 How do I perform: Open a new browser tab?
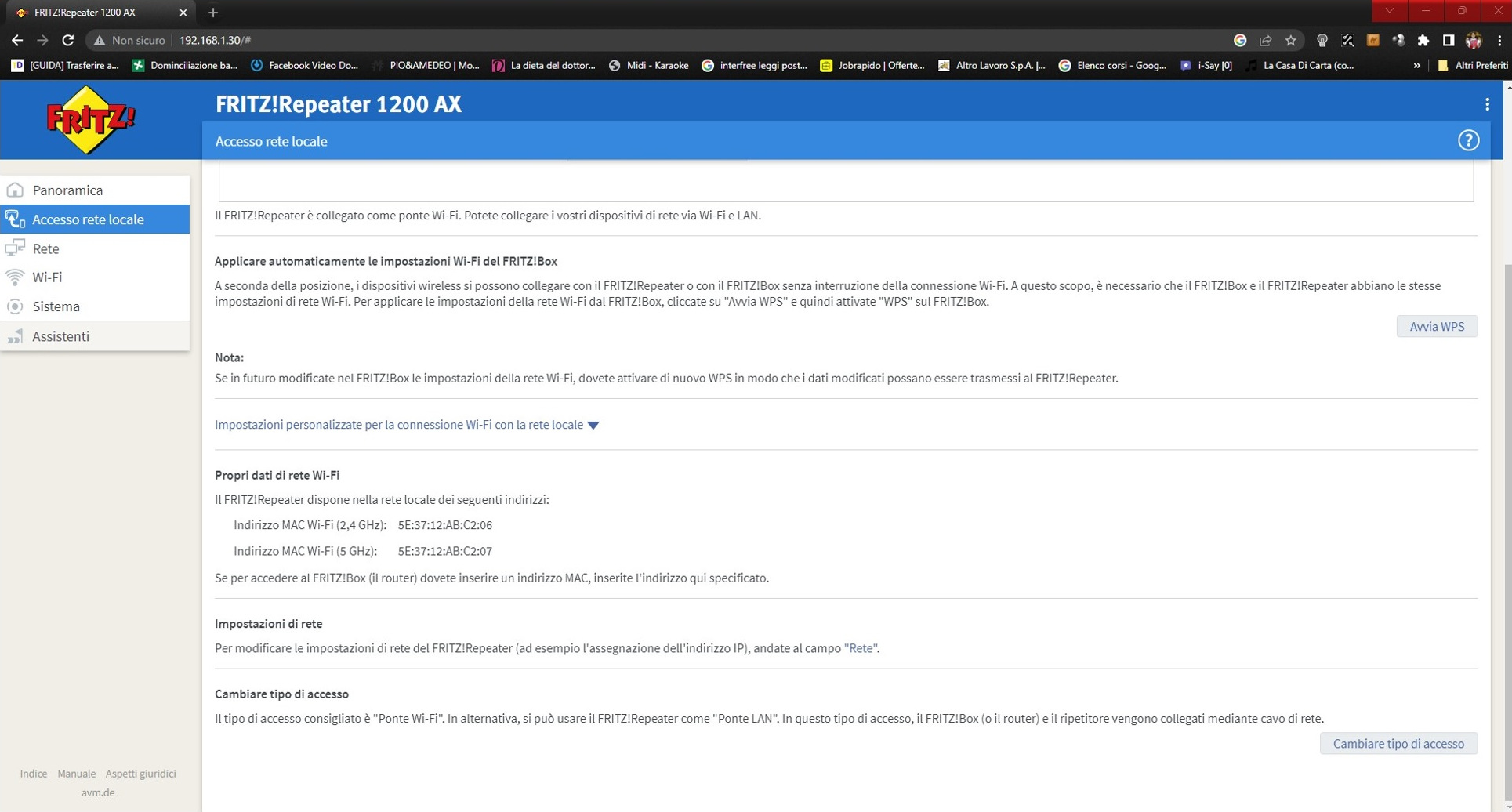[213, 13]
